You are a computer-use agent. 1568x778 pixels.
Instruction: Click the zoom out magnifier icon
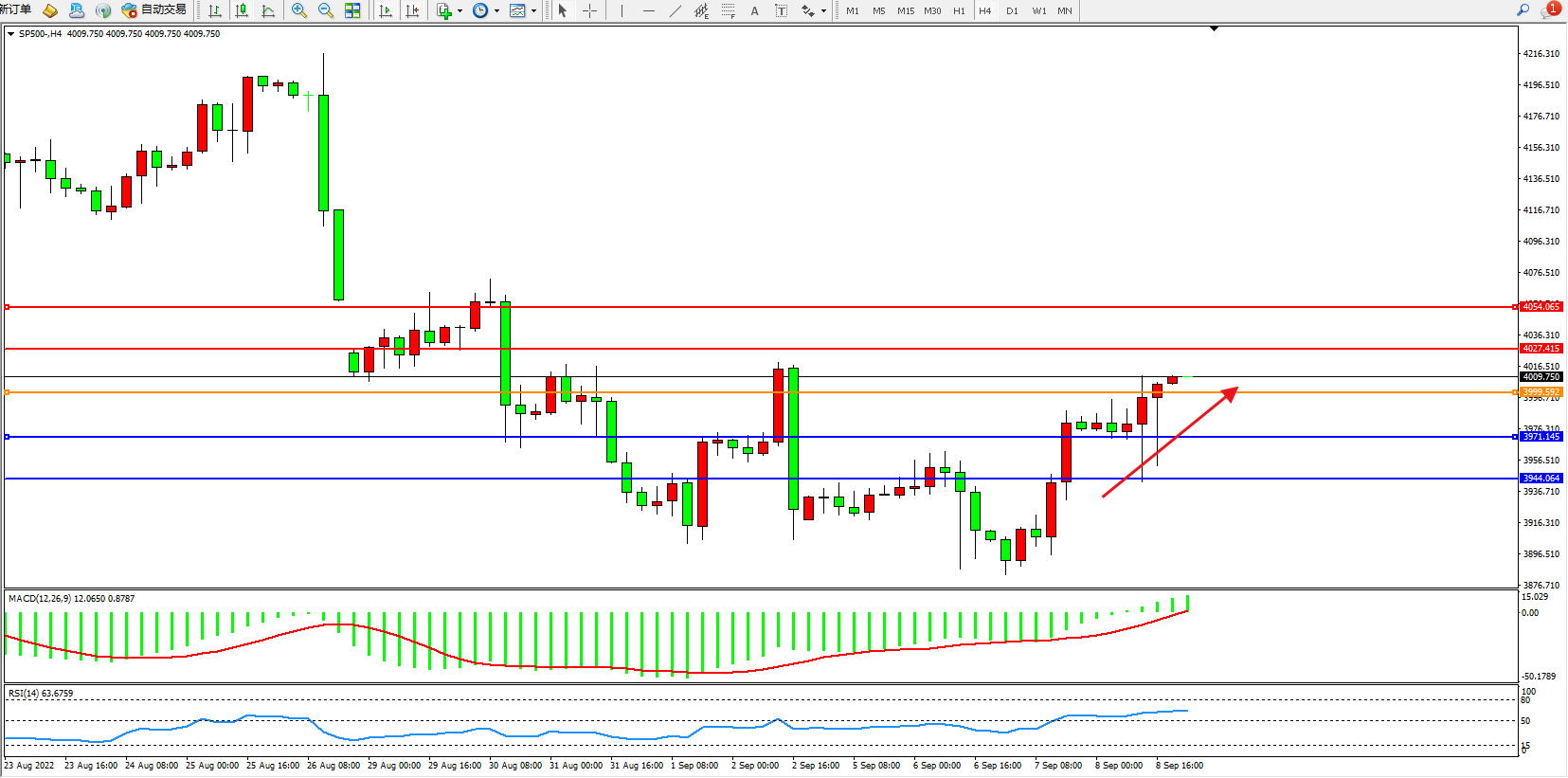(326, 10)
